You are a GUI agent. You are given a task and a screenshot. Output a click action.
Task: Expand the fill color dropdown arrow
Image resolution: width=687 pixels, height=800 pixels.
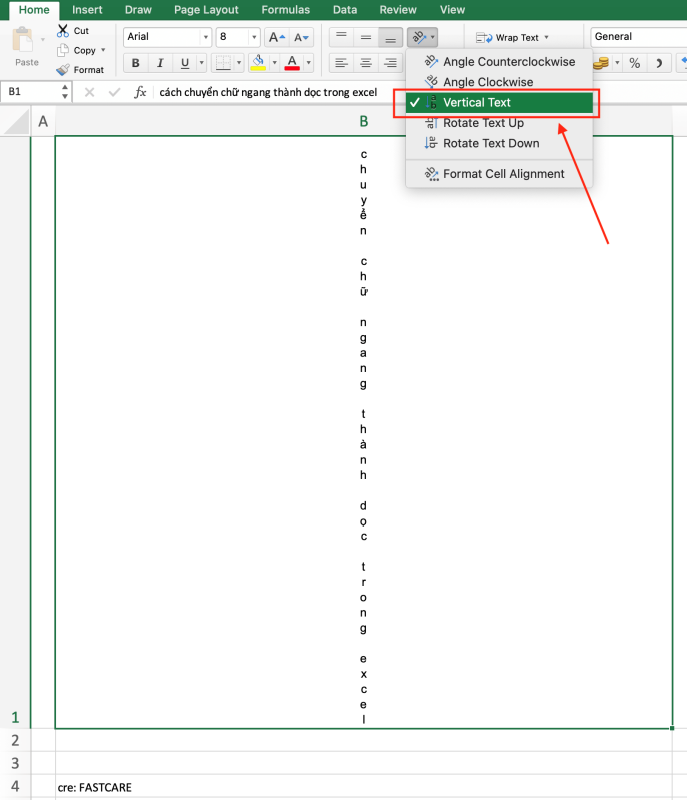pos(274,63)
